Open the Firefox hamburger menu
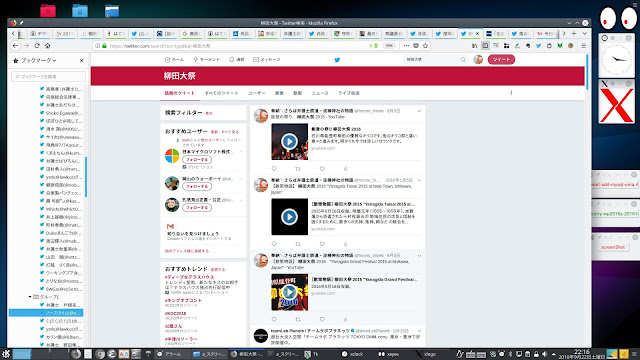The image size is (640, 360). 584,46
